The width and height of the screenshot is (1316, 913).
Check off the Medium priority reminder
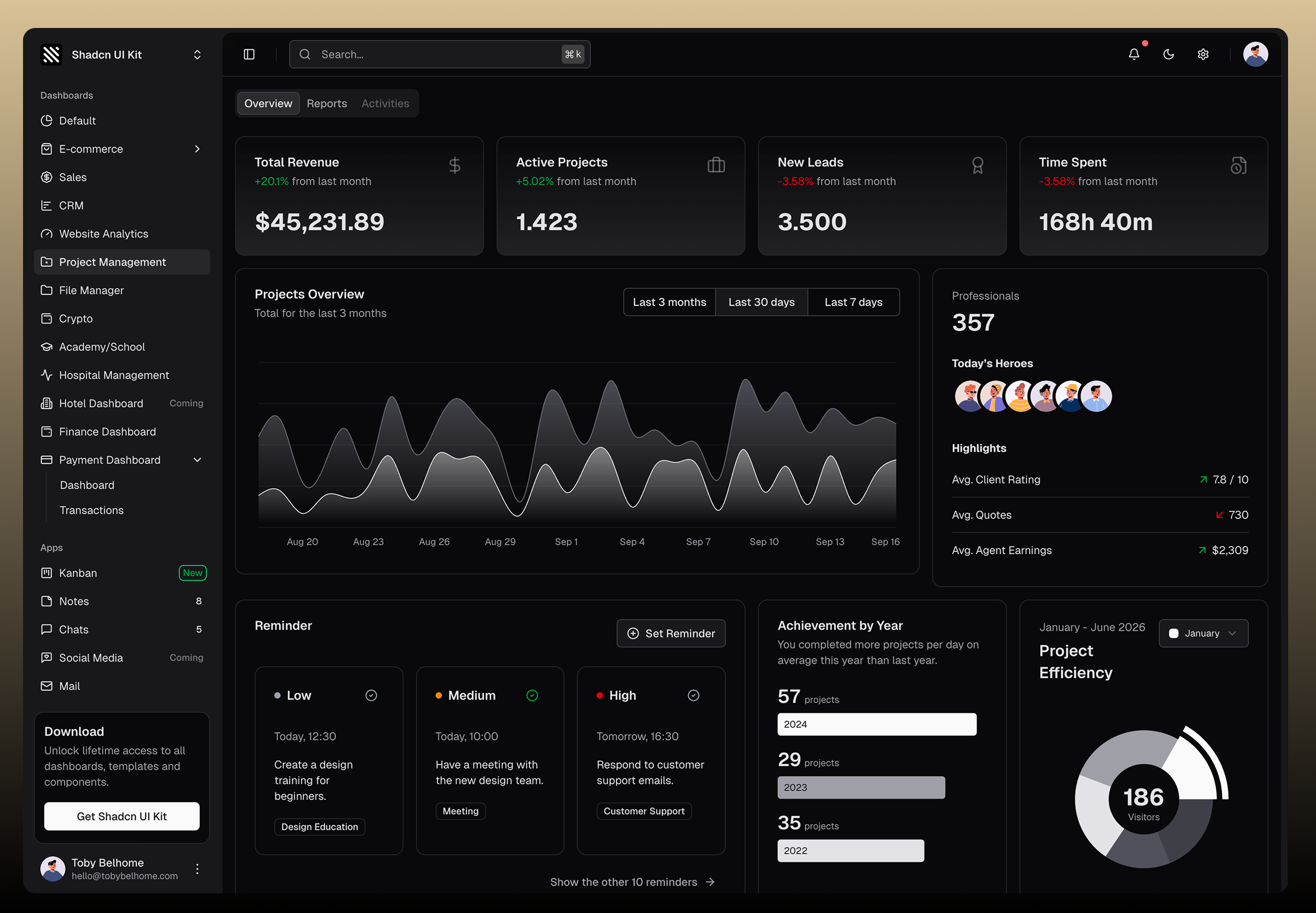click(x=532, y=695)
